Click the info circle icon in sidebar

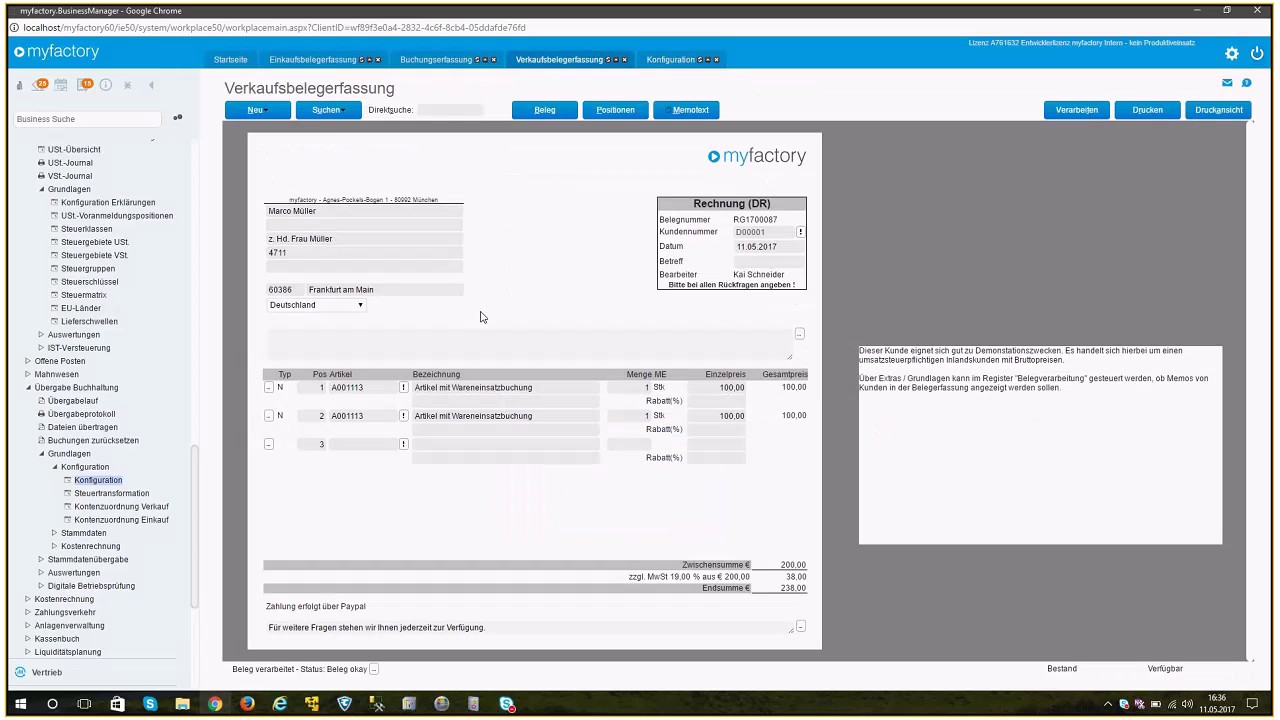point(106,85)
